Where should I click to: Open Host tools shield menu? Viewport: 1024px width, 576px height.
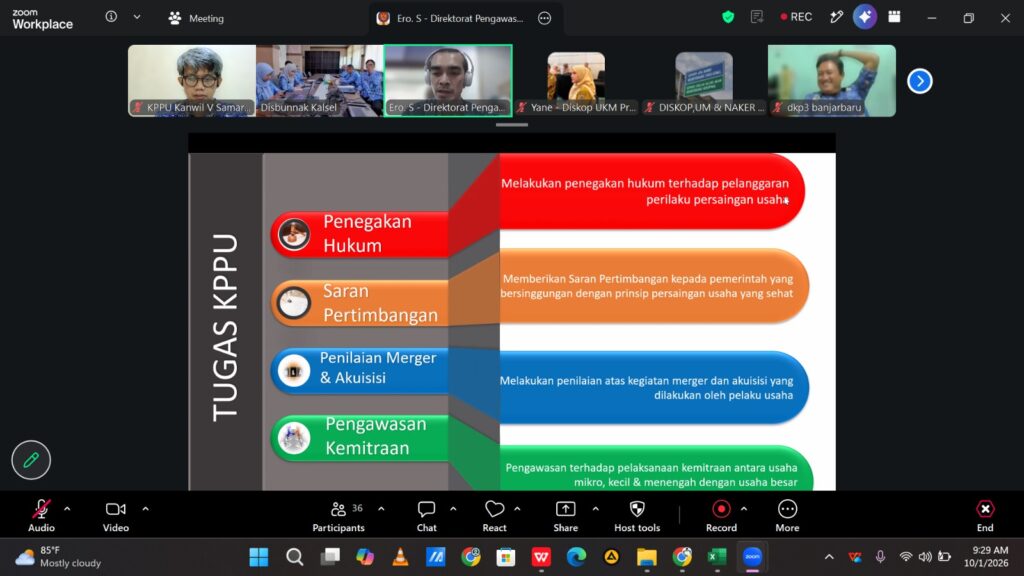coord(637,515)
